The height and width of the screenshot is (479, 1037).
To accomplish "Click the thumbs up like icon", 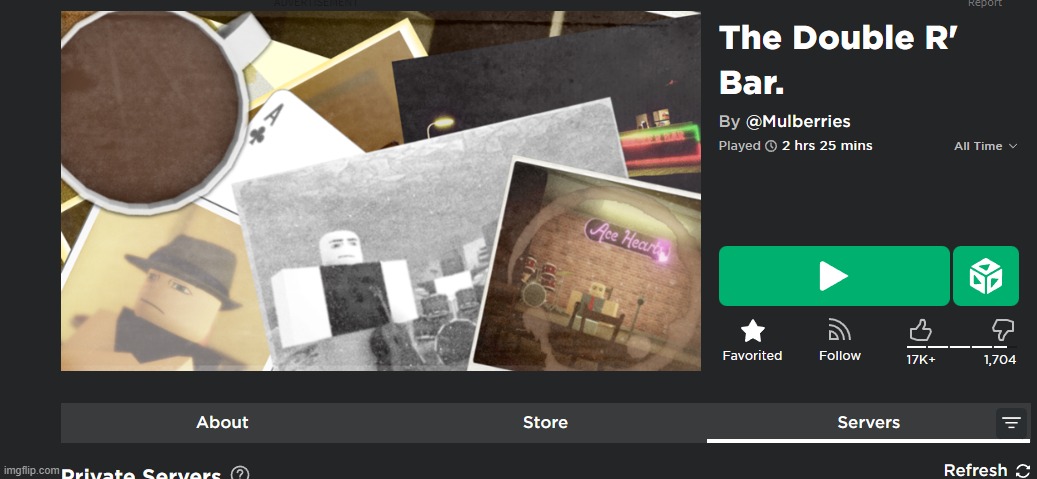I will 920,330.
